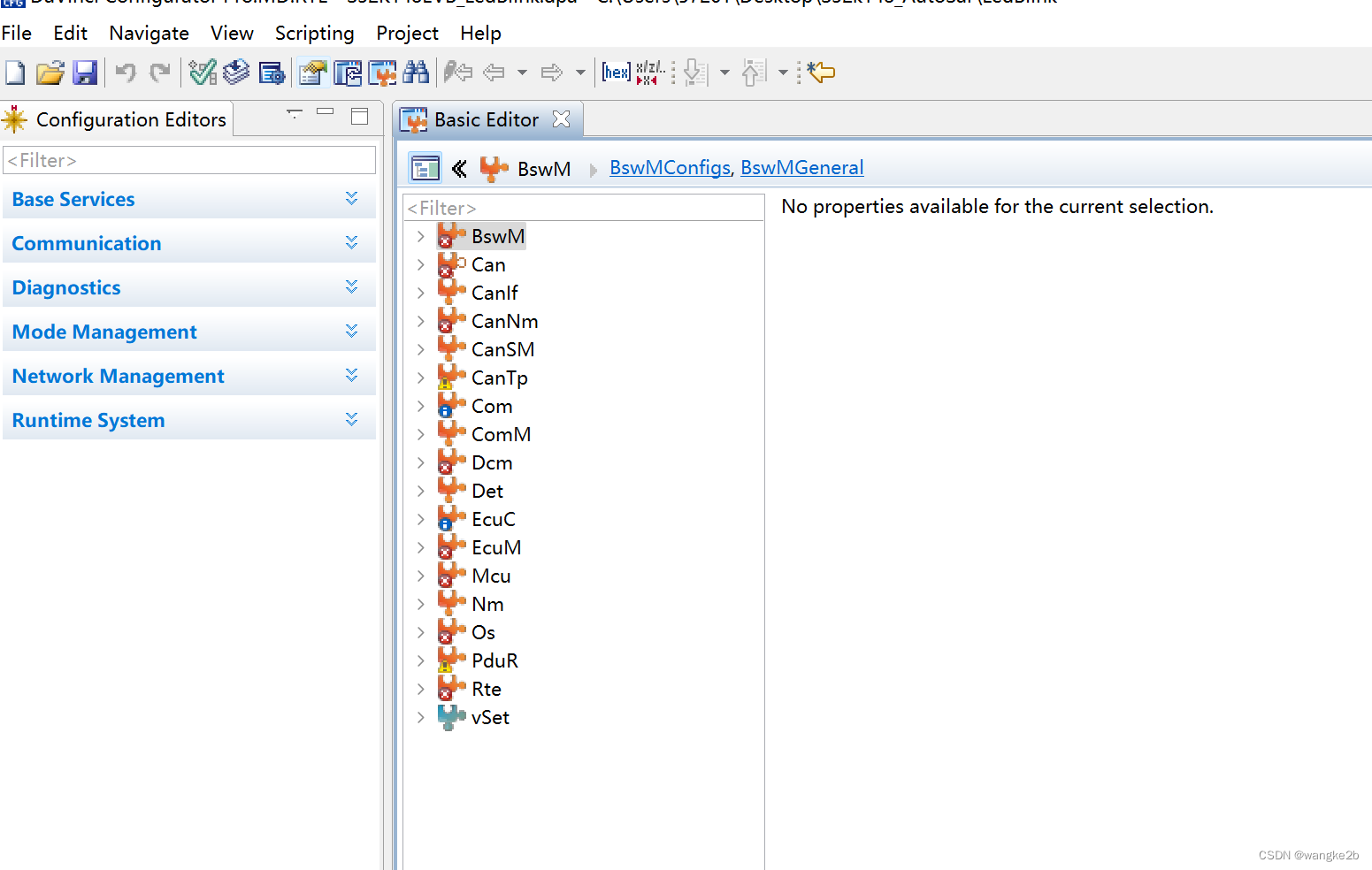Open the dropdown beside the down-arrow icon

point(724,72)
